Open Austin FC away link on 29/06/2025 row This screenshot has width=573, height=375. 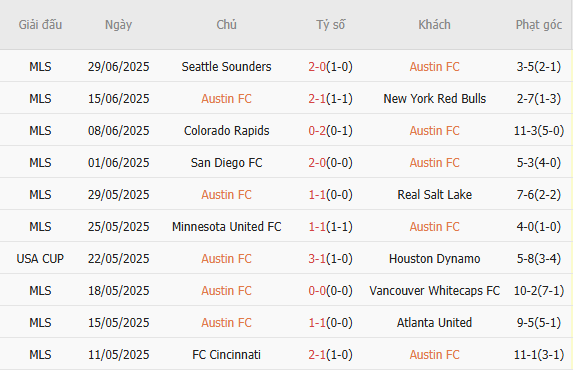pyautogui.click(x=435, y=67)
